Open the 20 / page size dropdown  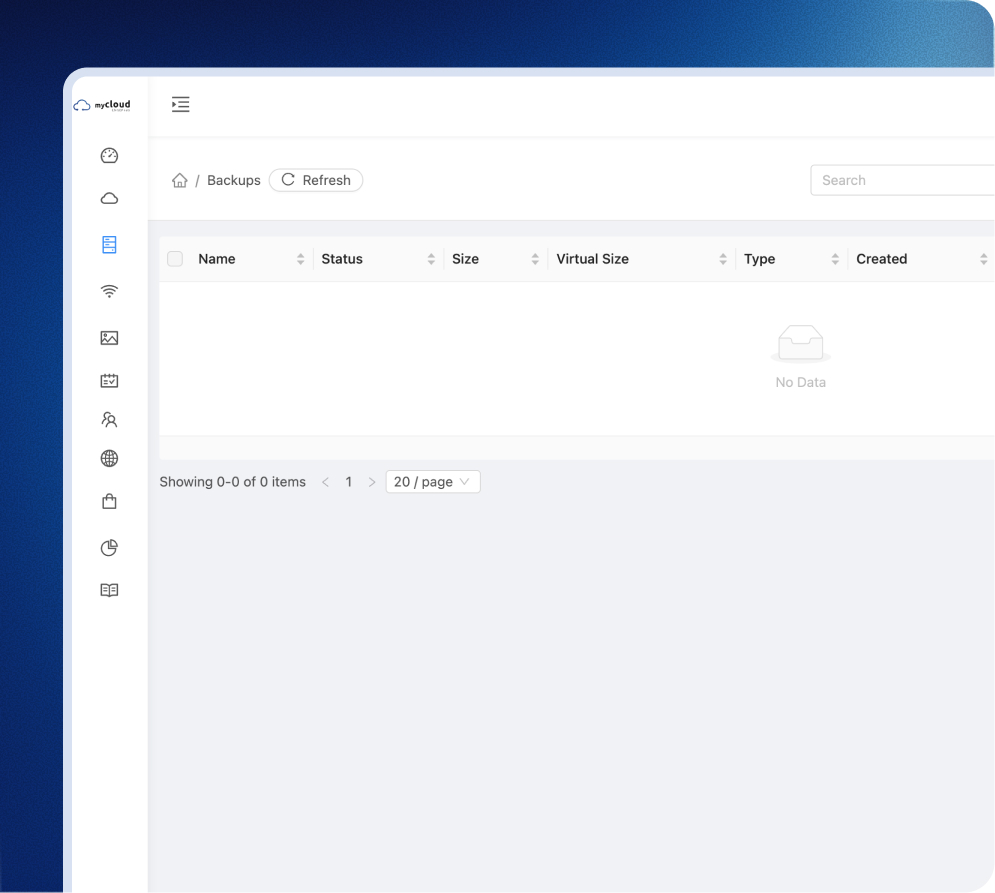click(433, 482)
